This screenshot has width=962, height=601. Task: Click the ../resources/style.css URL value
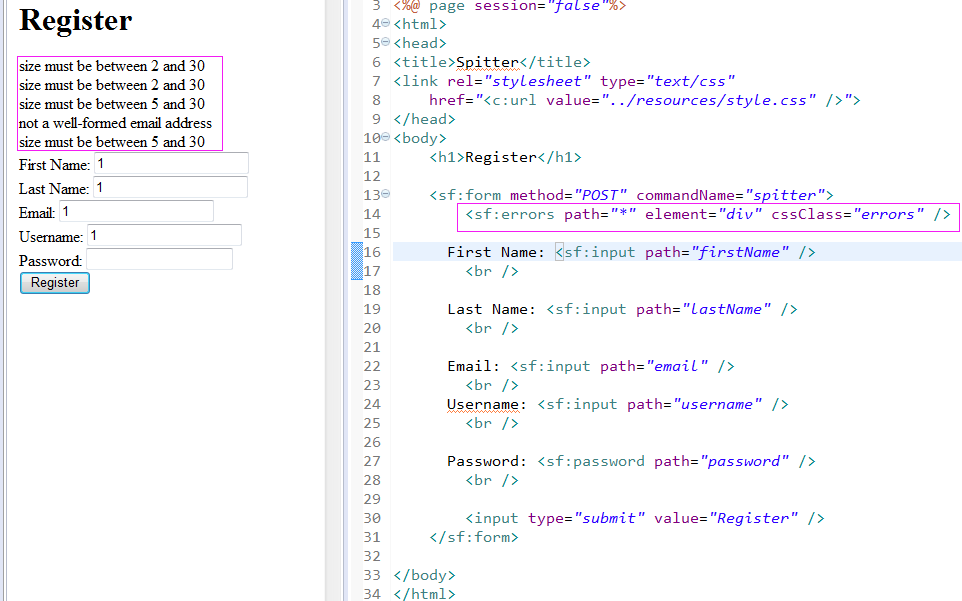(x=709, y=100)
